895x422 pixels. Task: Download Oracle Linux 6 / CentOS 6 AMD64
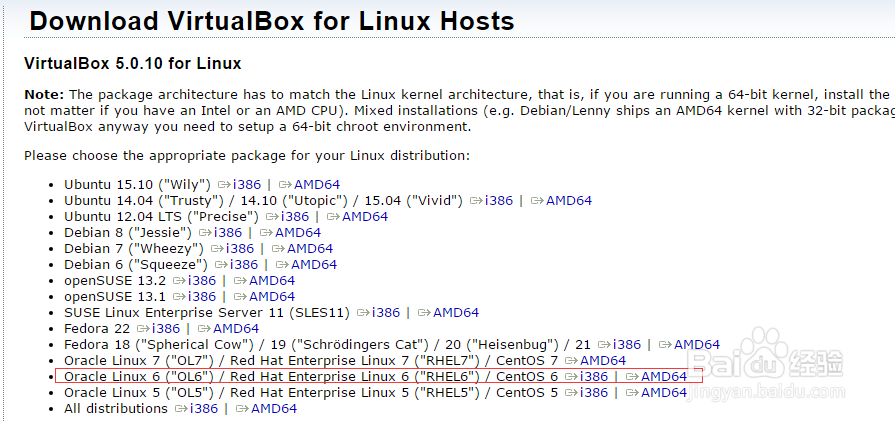tap(664, 376)
